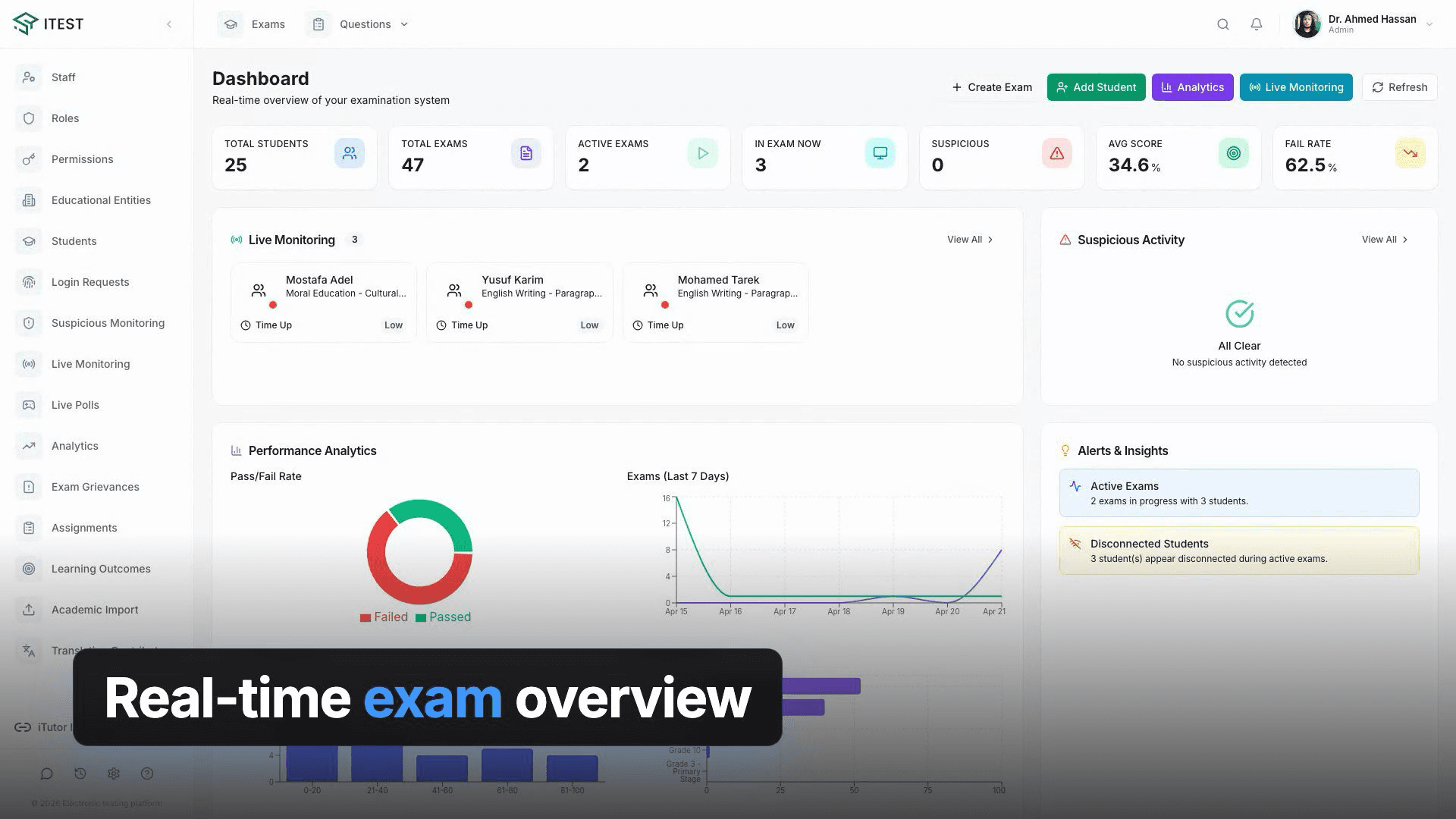Click the Total Exams document icon
Image resolution: width=1456 pixels, height=819 pixels.
(526, 153)
